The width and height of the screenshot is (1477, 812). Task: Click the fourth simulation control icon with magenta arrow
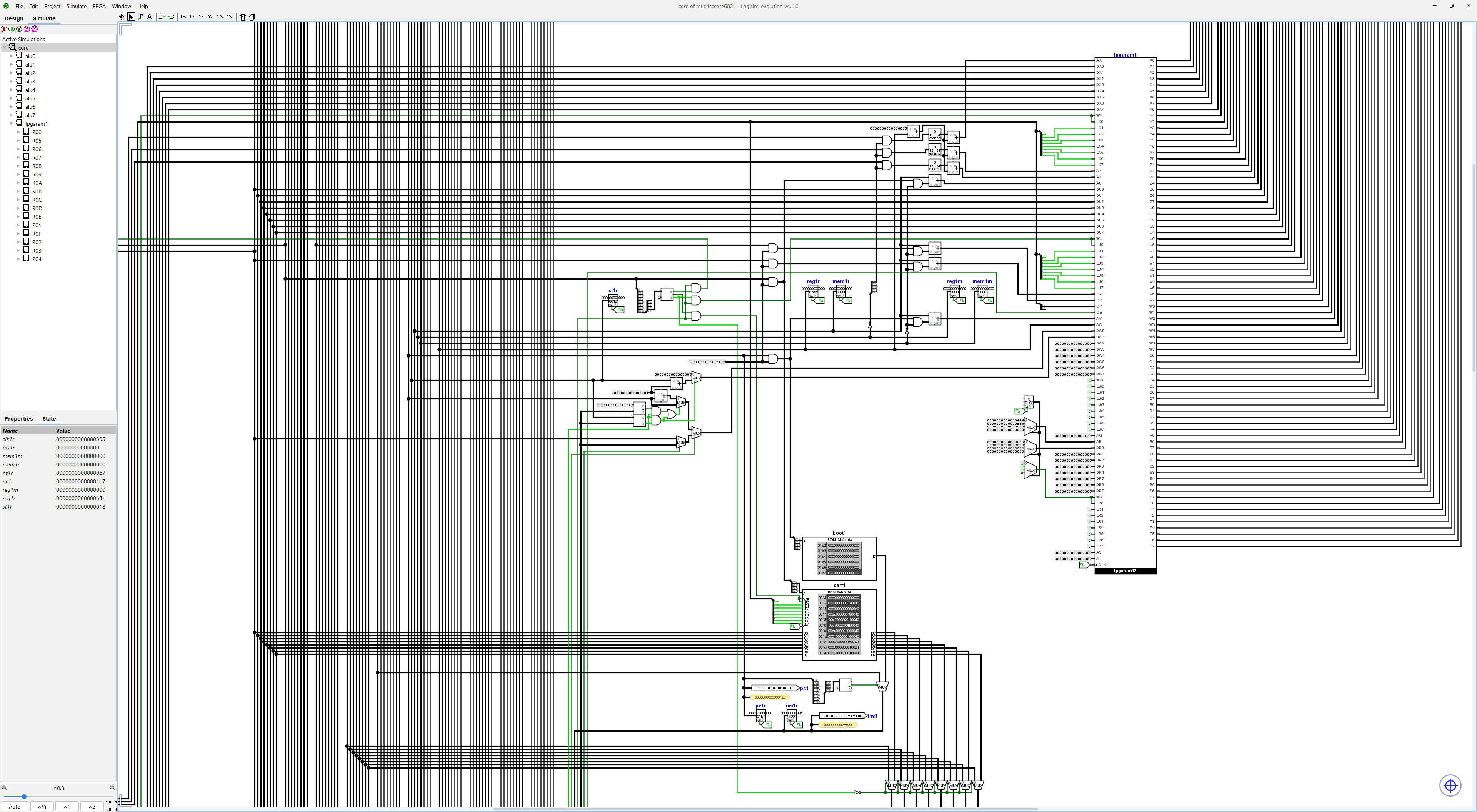[27, 29]
